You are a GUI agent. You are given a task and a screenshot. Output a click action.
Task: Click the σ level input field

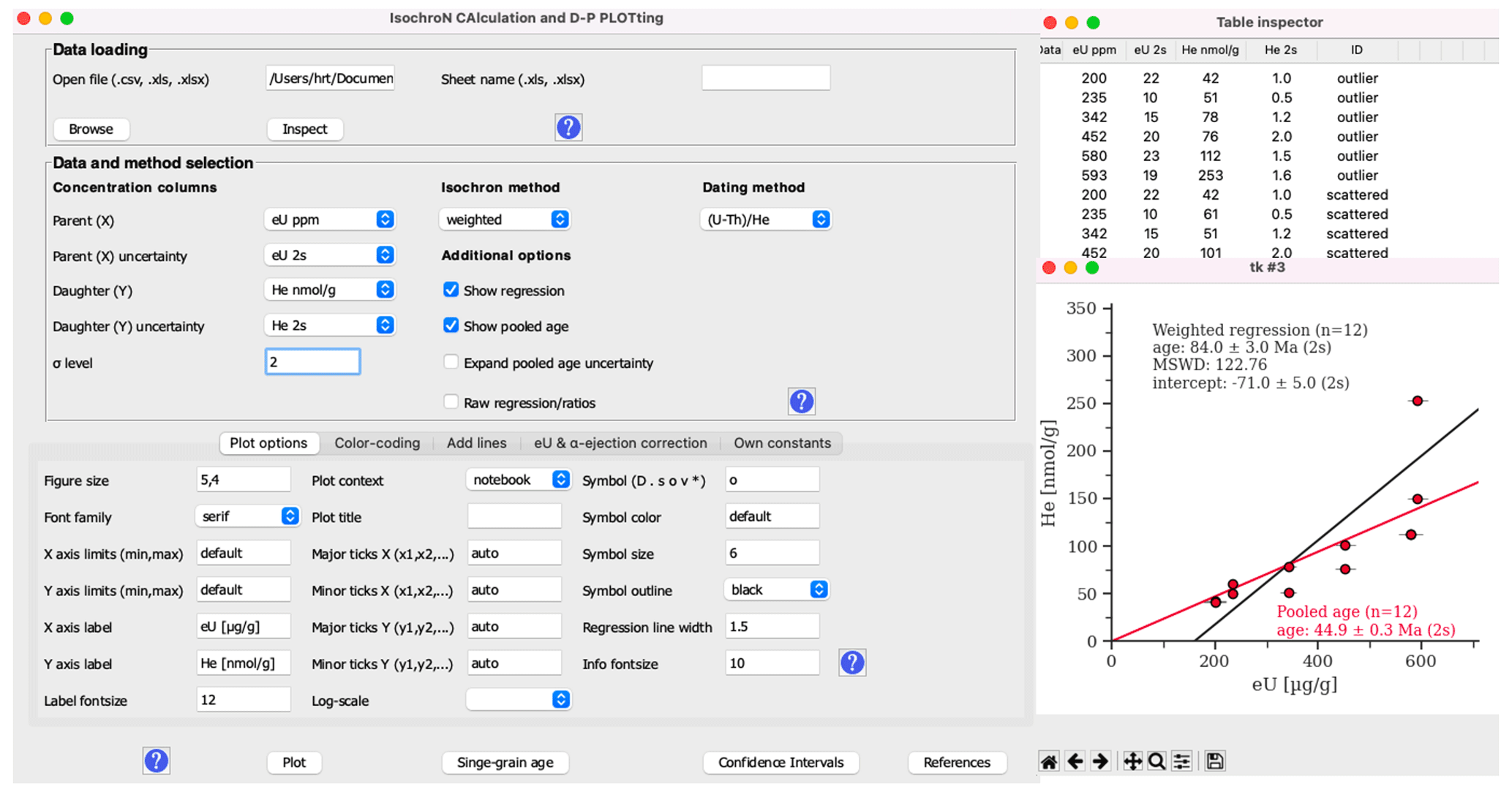tap(312, 362)
